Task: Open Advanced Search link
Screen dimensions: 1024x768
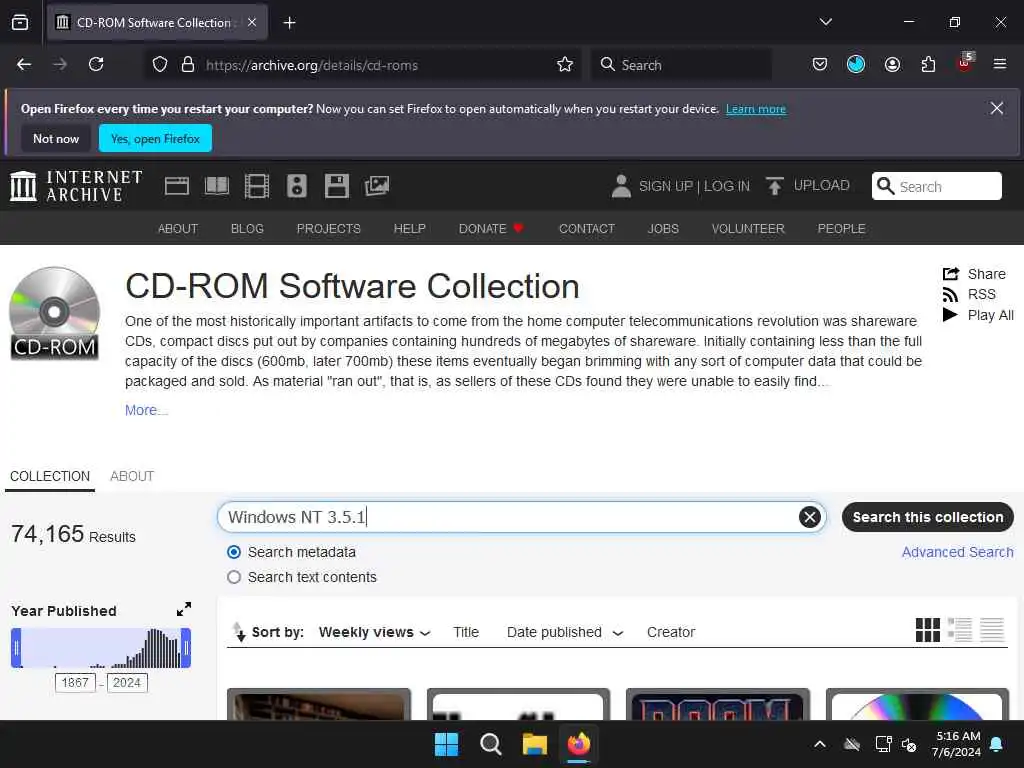Action: 957,552
